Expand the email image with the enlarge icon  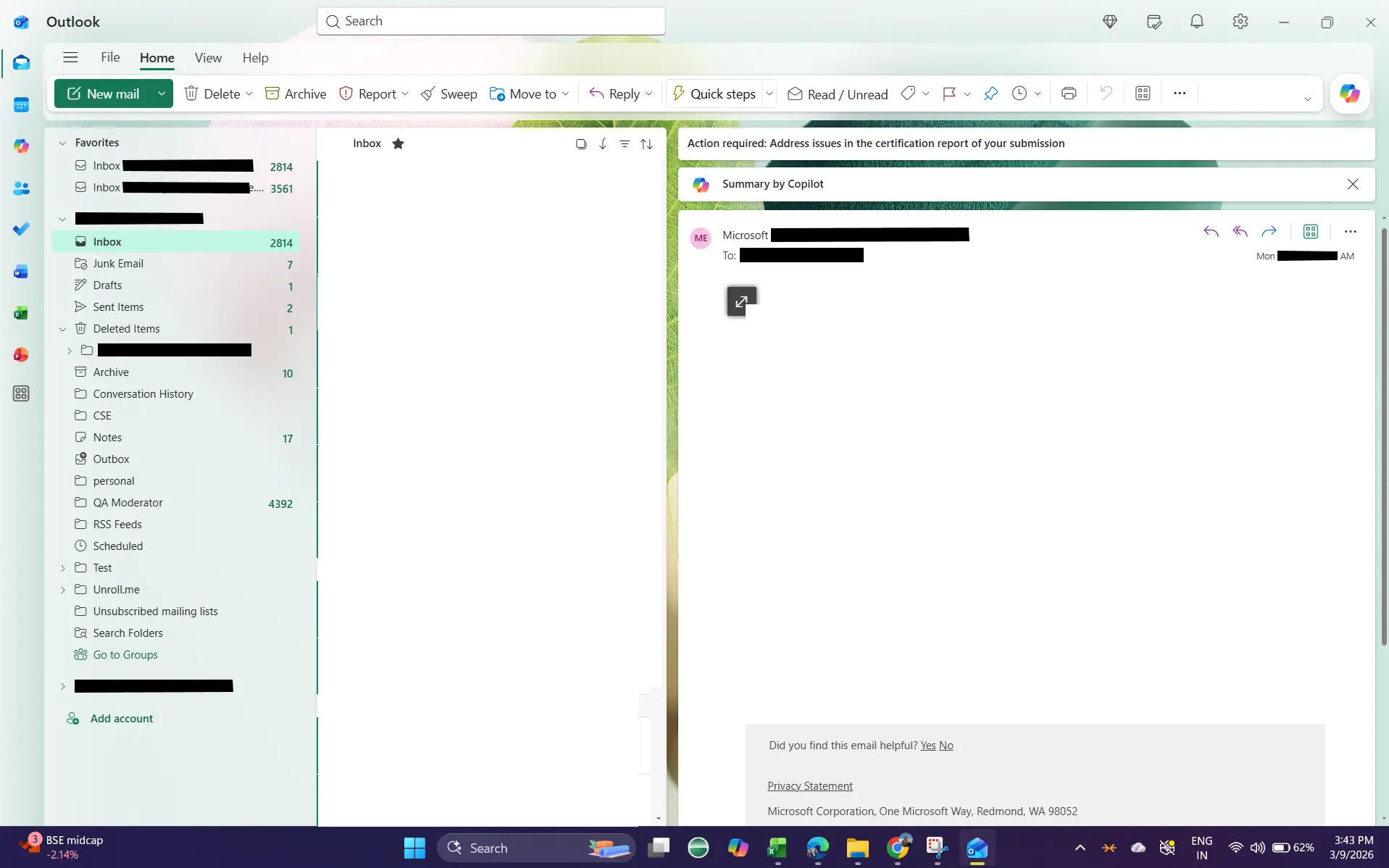click(x=741, y=301)
